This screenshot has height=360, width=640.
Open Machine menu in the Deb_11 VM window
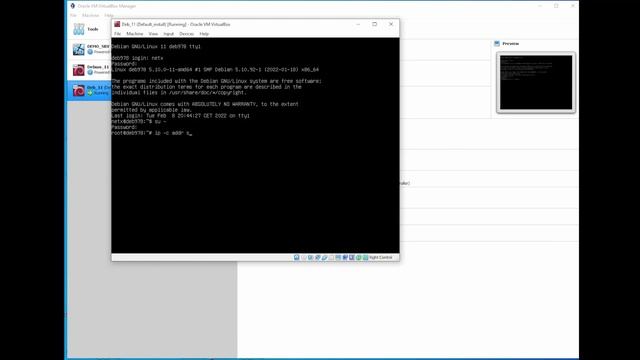click(x=135, y=34)
